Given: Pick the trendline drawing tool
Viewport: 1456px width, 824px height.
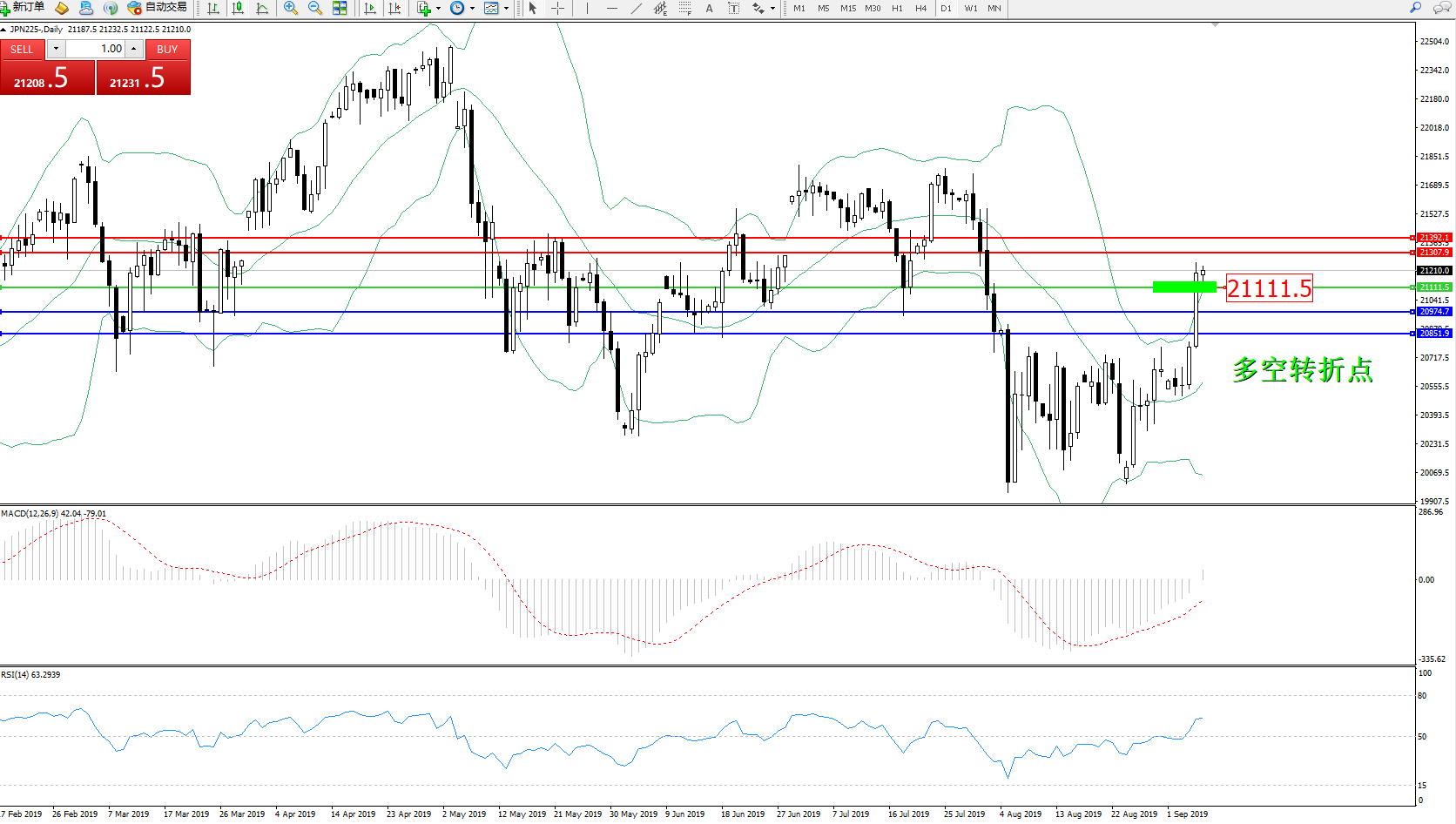Looking at the screenshot, I should (x=637, y=8).
